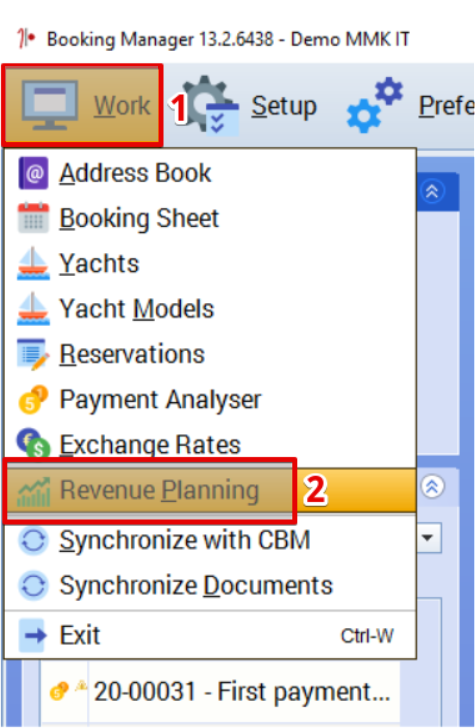Click the Setup gear checklist icon
The image size is (475, 728).
coord(209,106)
